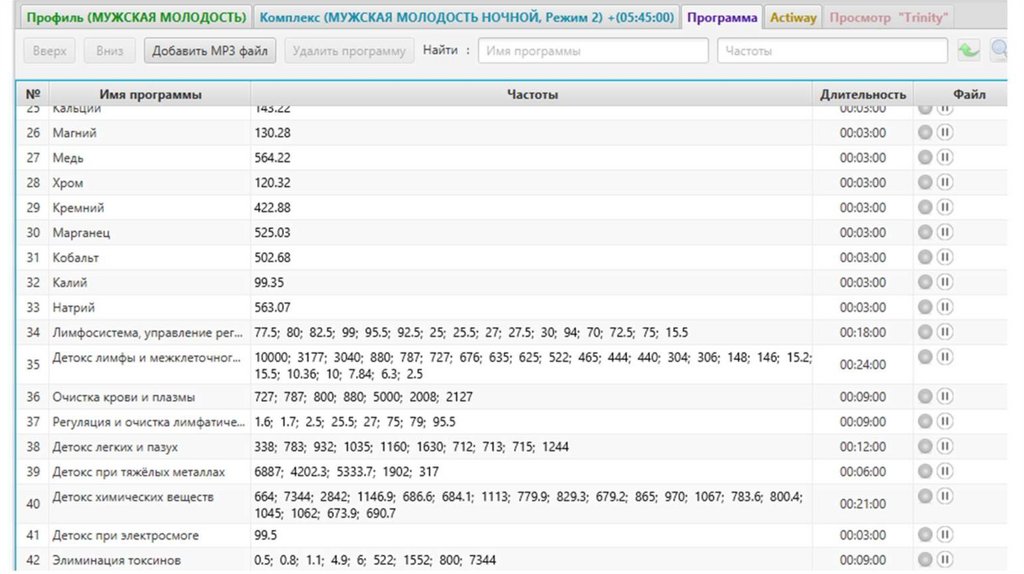Focus the Имя программы search field
Image resolution: width=1024 pixels, height=574 pixels.
tap(593, 50)
